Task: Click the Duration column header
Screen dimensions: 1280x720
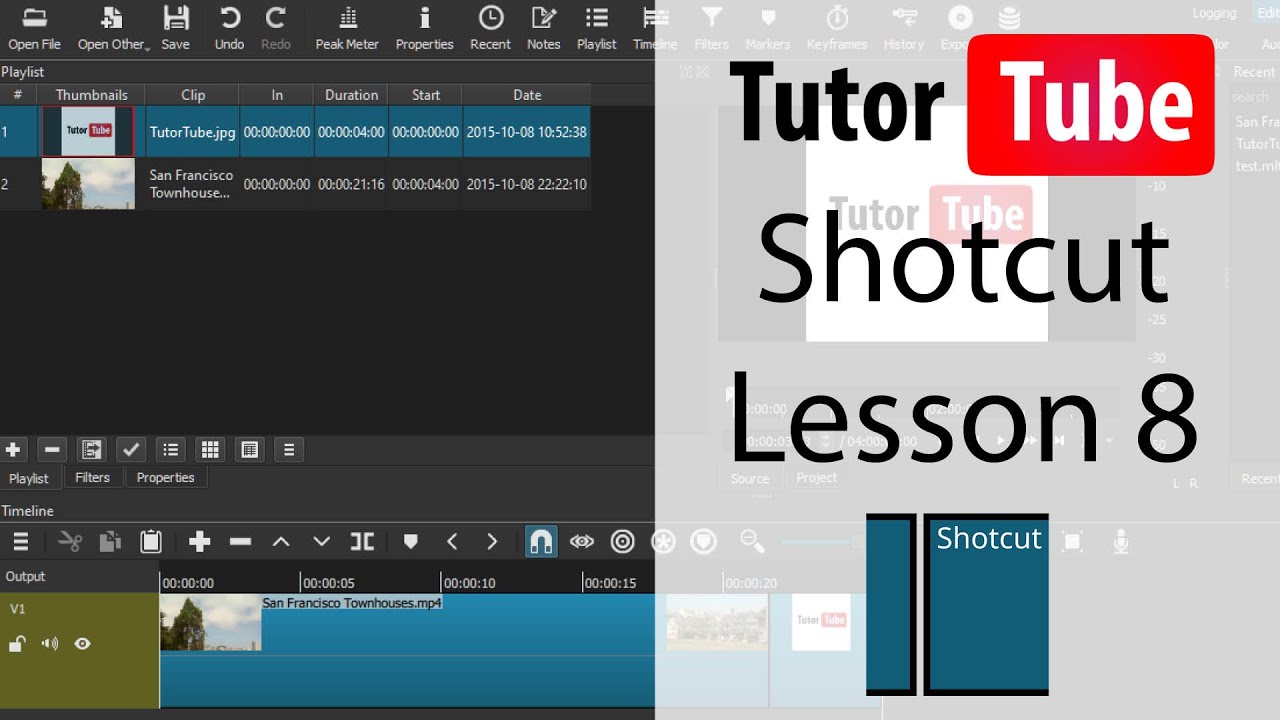Action: click(351, 95)
